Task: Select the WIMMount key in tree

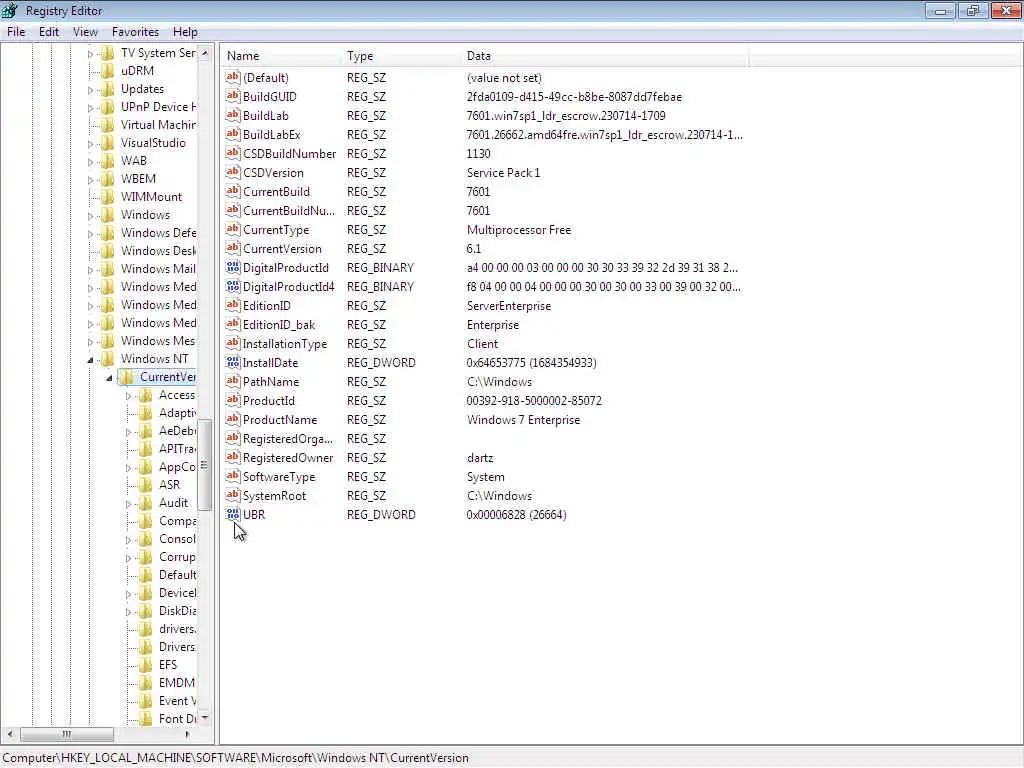Action: 152,197
